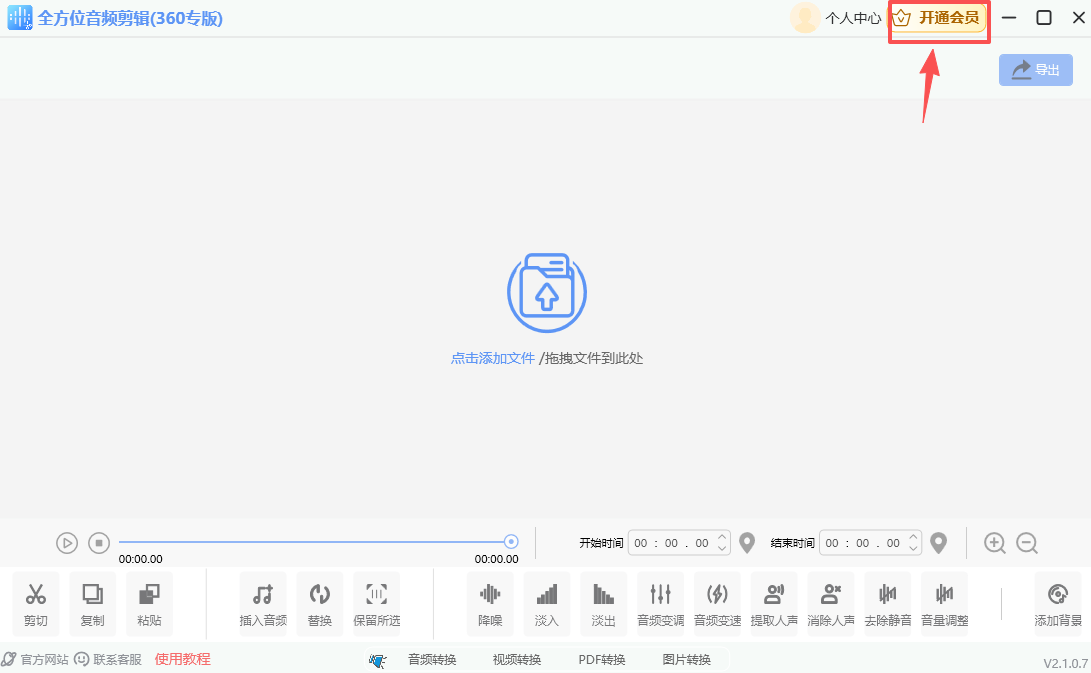Apply the 淡入 fade-in effect
The image size is (1091, 673).
547,603
